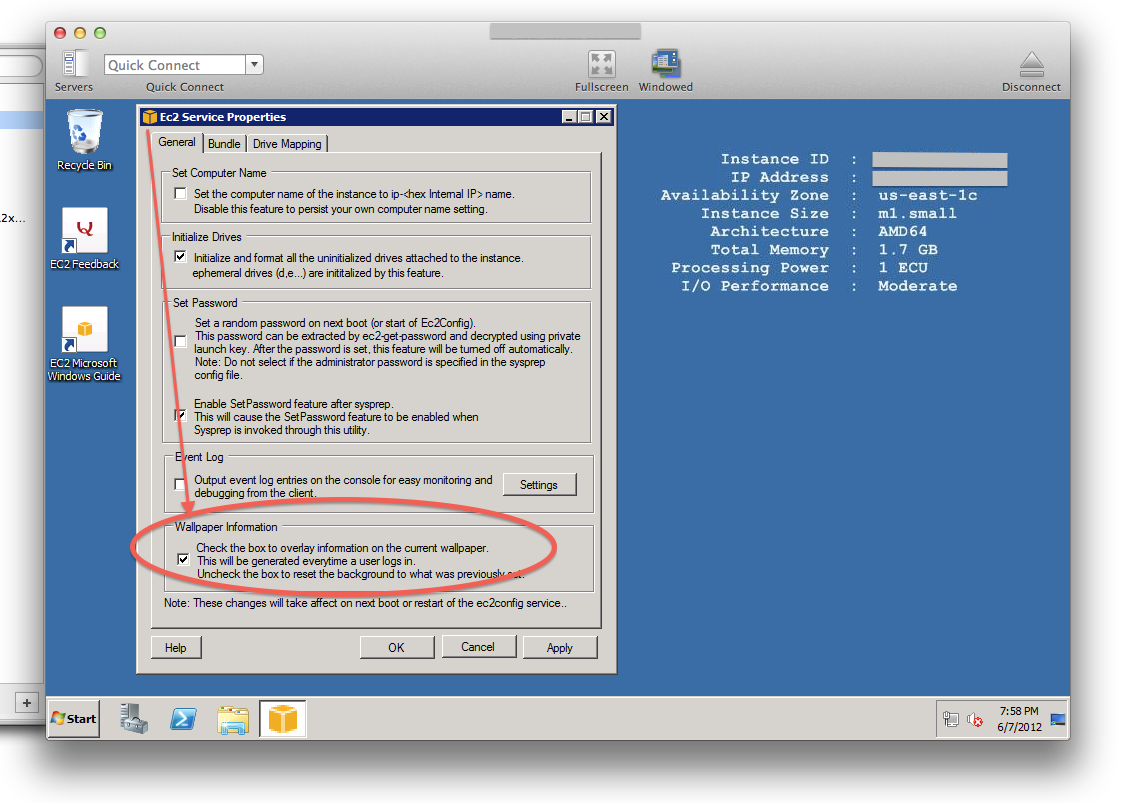Click the Cancel button

pyautogui.click(x=478, y=647)
